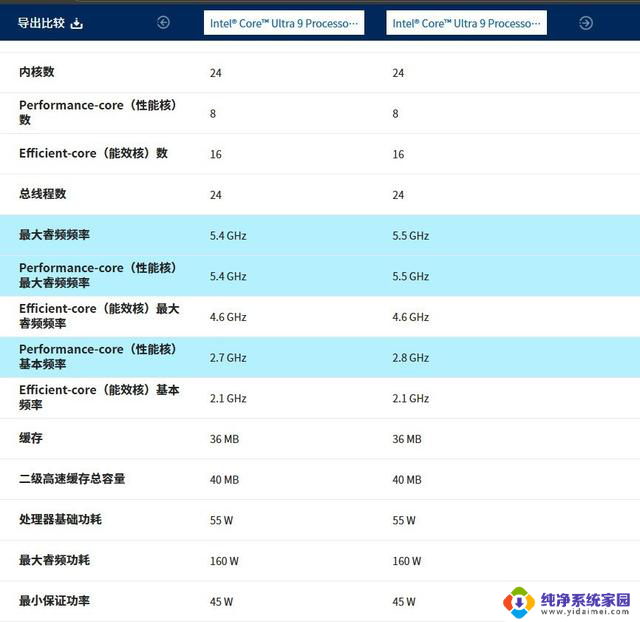Click the right arrow to scroll processors forward
This screenshot has height=622, width=640.
(586, 23)
